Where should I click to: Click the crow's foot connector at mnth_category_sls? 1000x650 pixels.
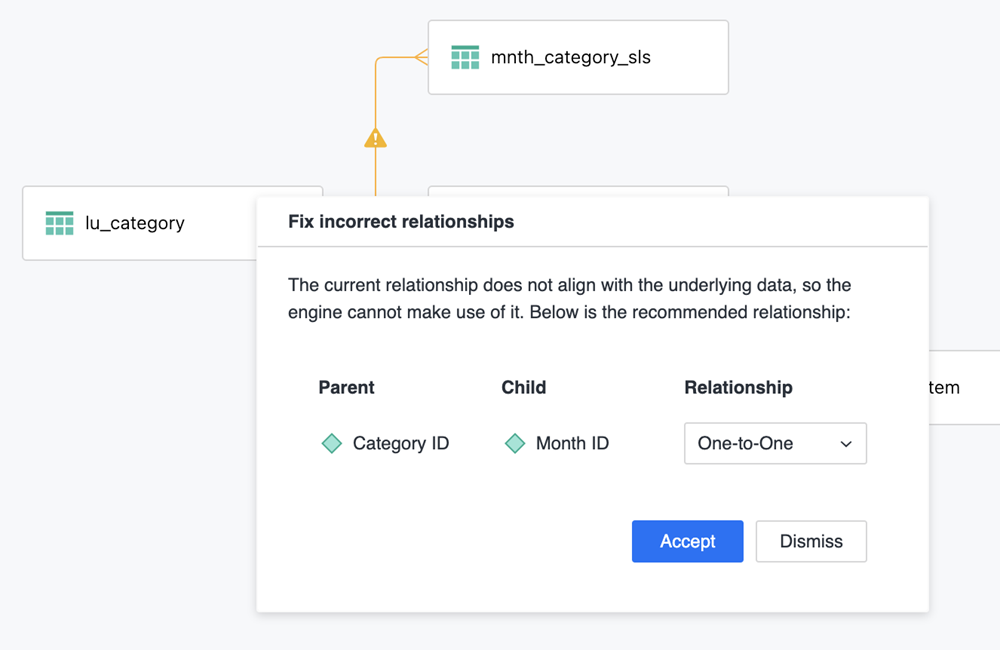click(420, 57)
